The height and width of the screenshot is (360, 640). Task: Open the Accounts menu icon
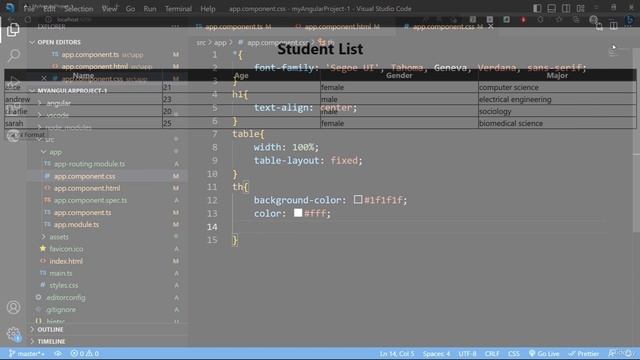(13, 307)
